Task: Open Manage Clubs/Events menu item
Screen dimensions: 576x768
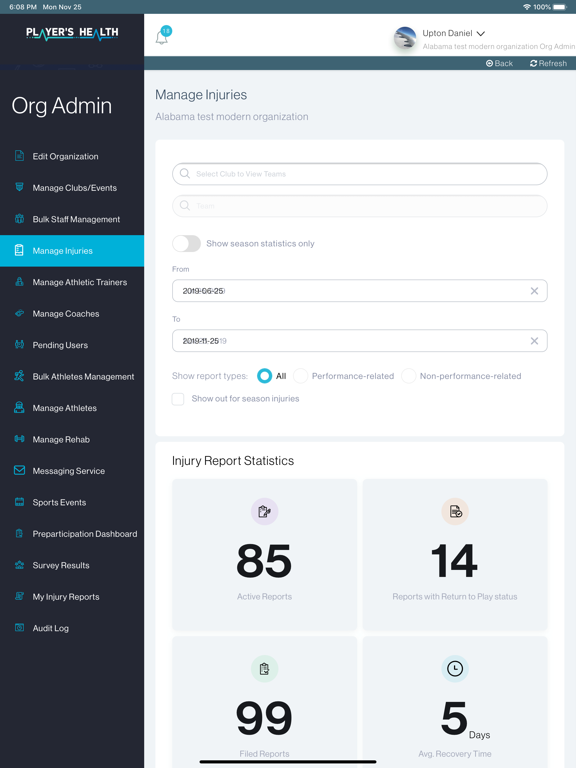Action: 74,188
